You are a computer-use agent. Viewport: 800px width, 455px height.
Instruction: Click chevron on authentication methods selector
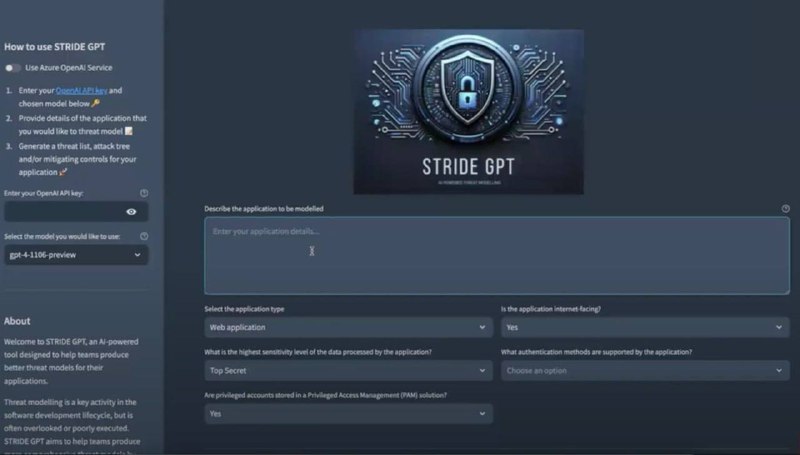(779, 370)
